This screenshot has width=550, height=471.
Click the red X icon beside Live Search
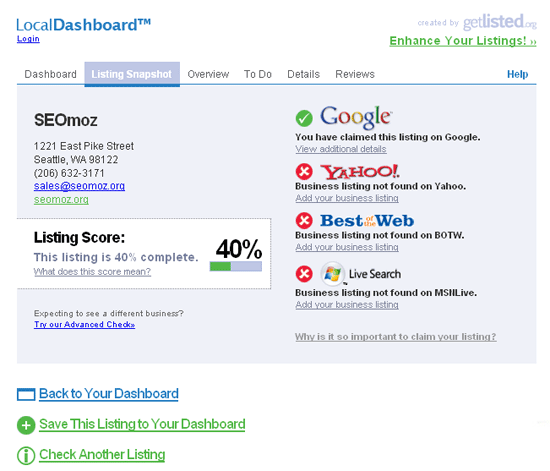tap(304, 274)
